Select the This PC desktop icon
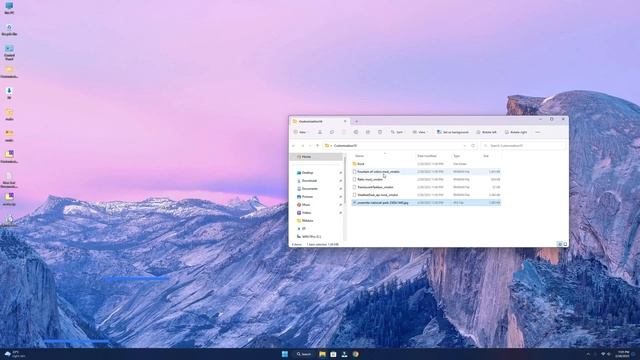This screenshot has width=640, height=360. (x=9, y=8)
